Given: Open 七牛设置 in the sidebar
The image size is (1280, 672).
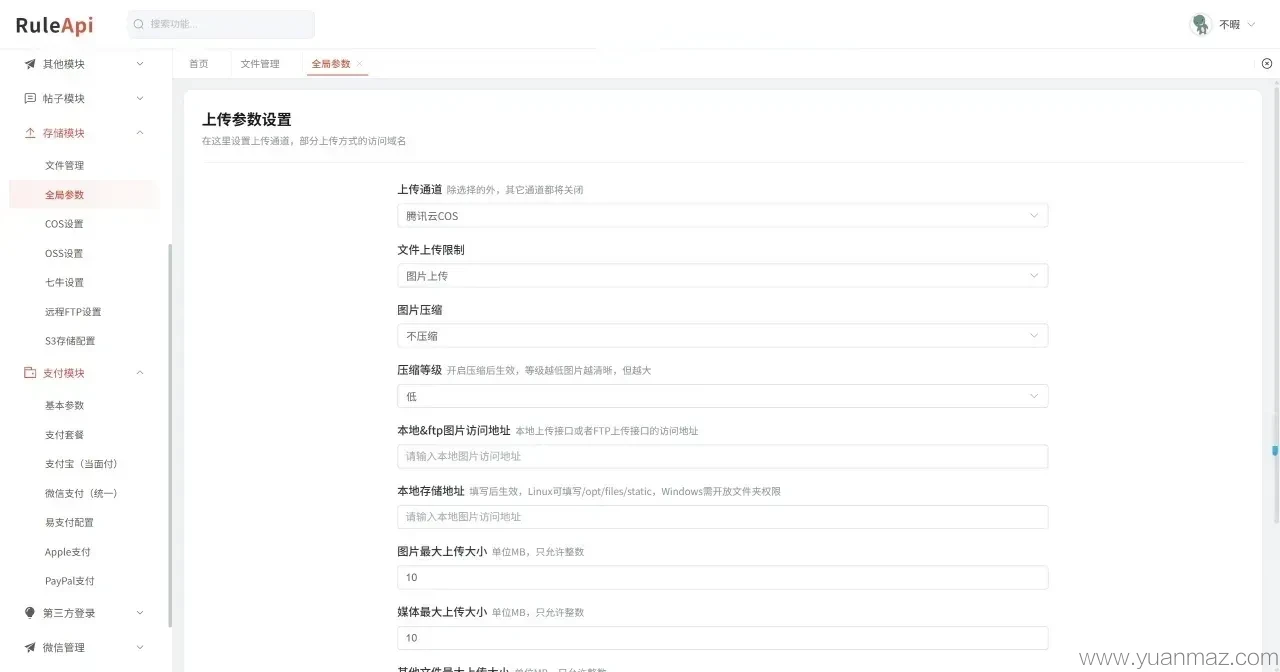Looking at the screenshot, I should point(64,282).
